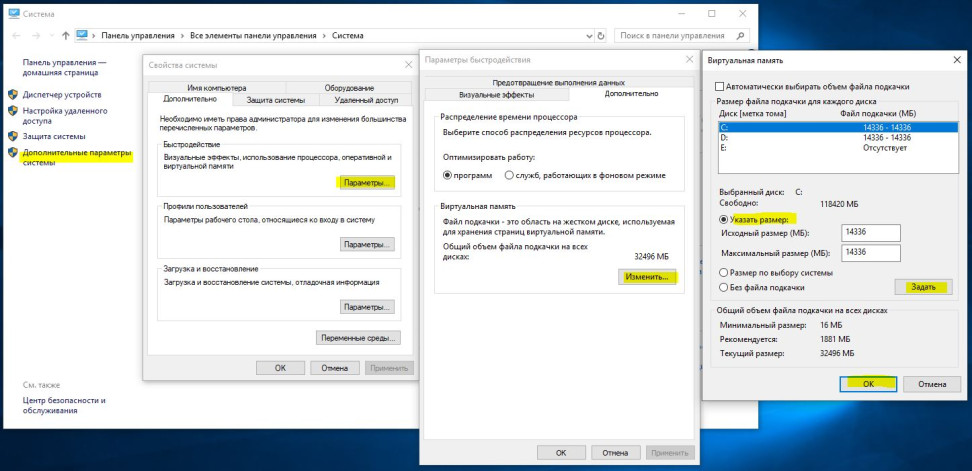Open recent locations dropdown near nav arrows
The width and height of the screenshot is (972, 471).
click(x=51, y=36)
